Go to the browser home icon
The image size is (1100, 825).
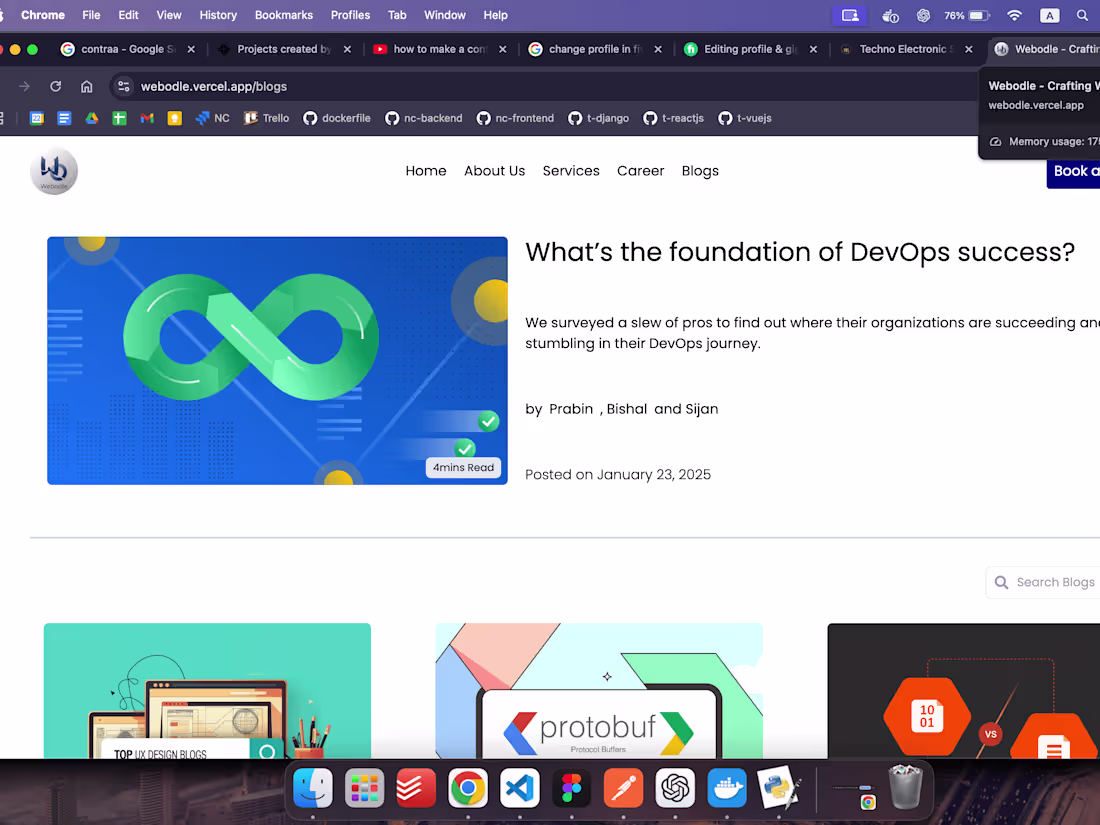(x=86, y=86)
